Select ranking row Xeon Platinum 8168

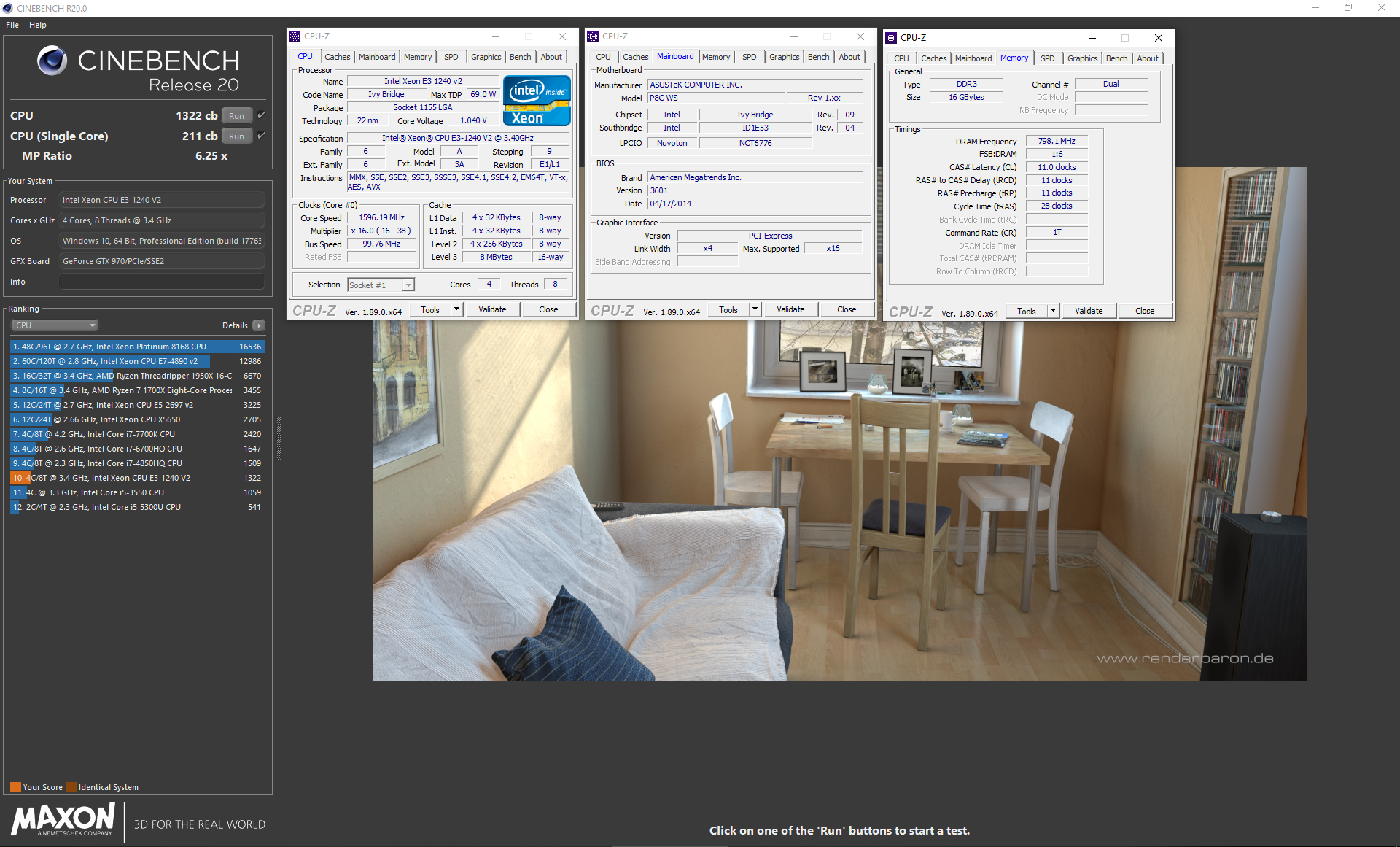pos(137,347)
